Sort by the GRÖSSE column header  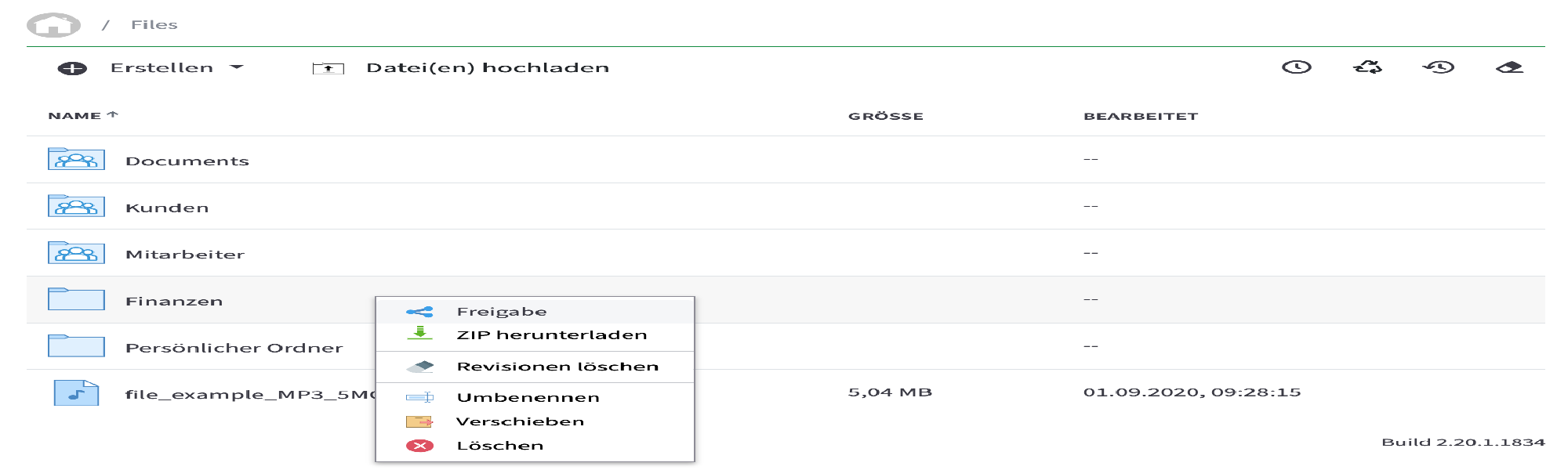click(x=886, y=117)
